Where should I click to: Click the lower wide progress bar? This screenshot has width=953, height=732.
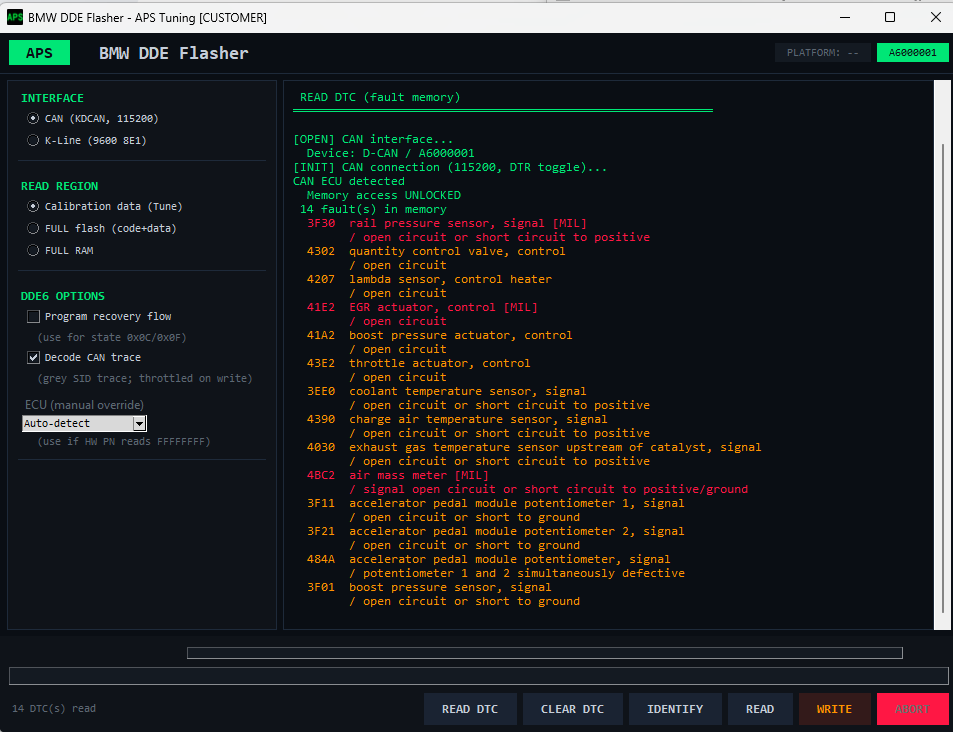(479, 676)
